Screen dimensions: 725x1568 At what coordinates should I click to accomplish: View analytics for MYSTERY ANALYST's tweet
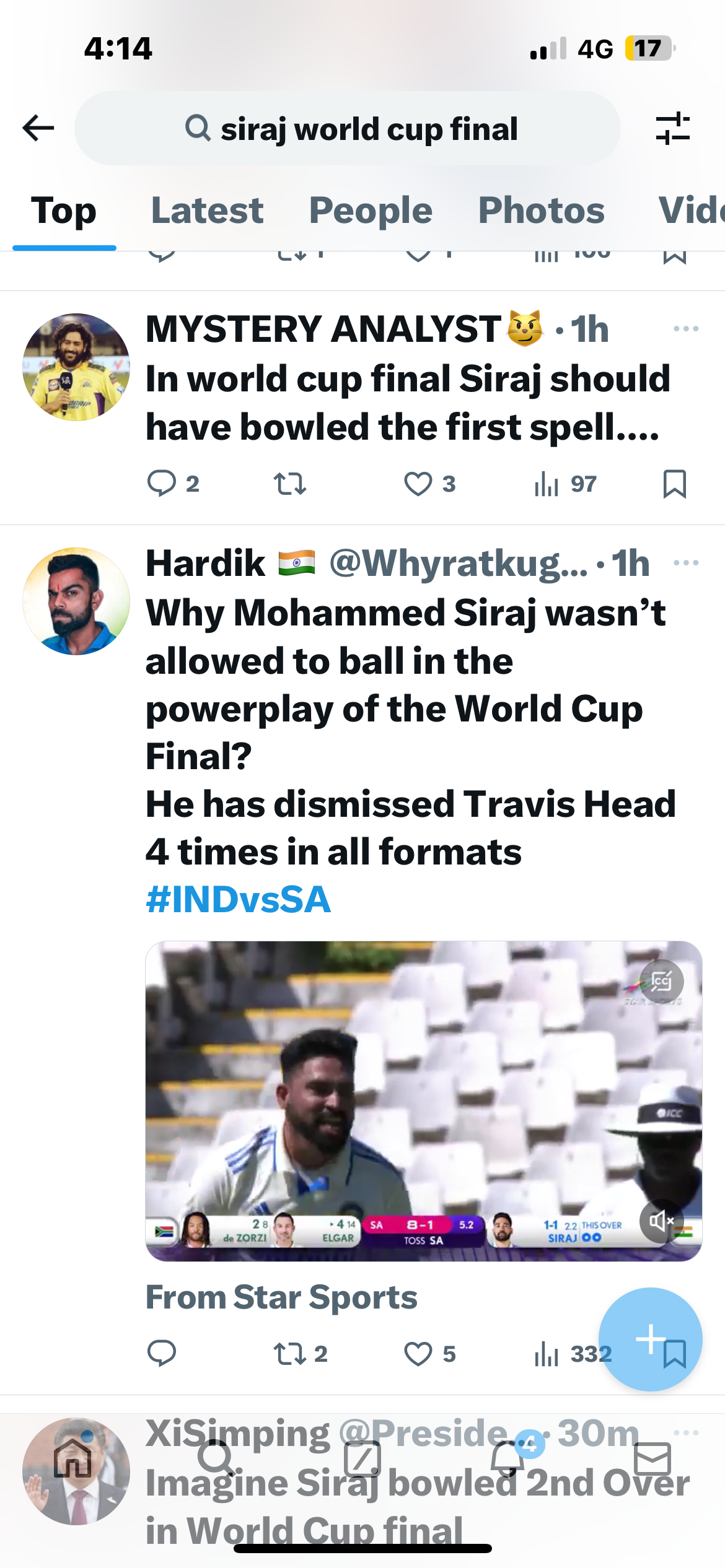coord(565,484)
